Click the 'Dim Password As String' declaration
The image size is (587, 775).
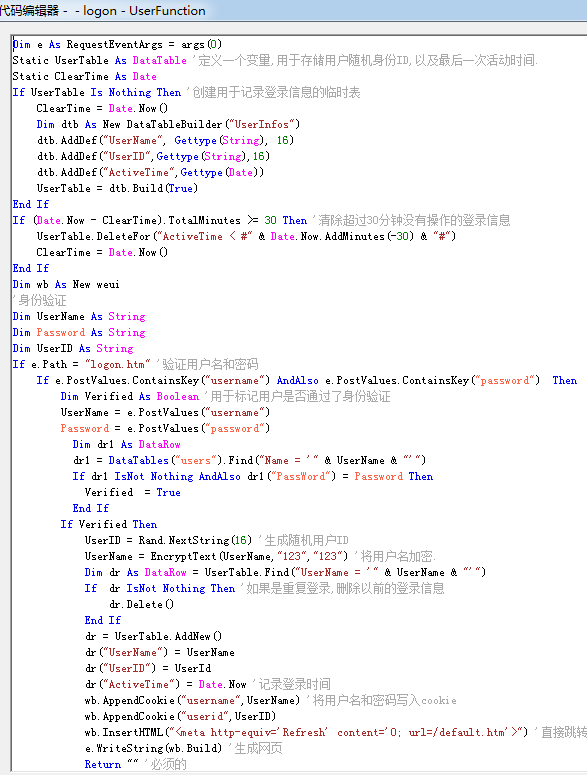point(79,332)
